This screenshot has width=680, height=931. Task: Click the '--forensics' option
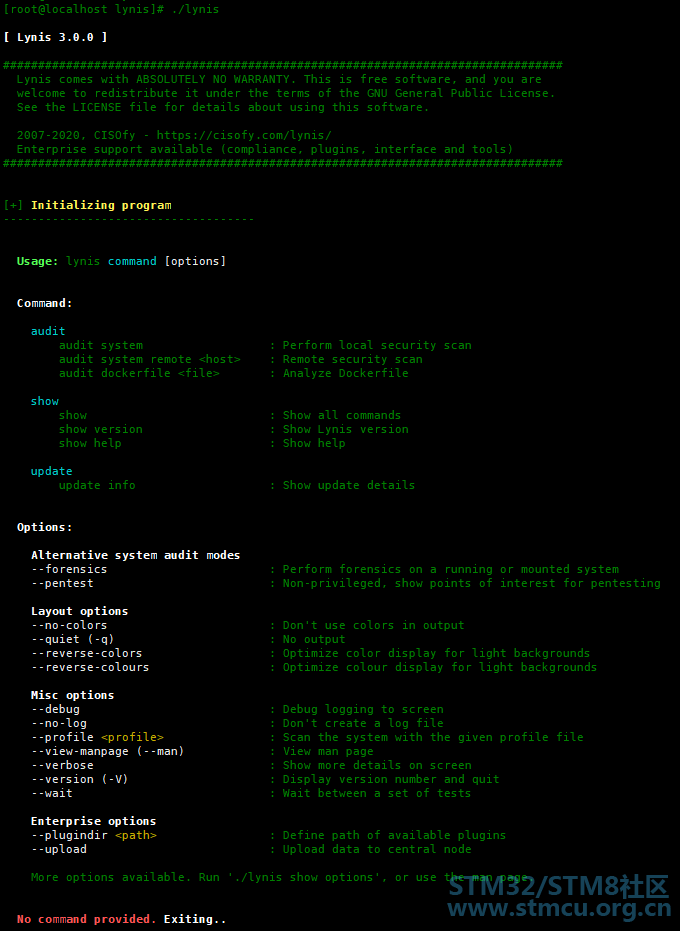(x=69, y=569)
